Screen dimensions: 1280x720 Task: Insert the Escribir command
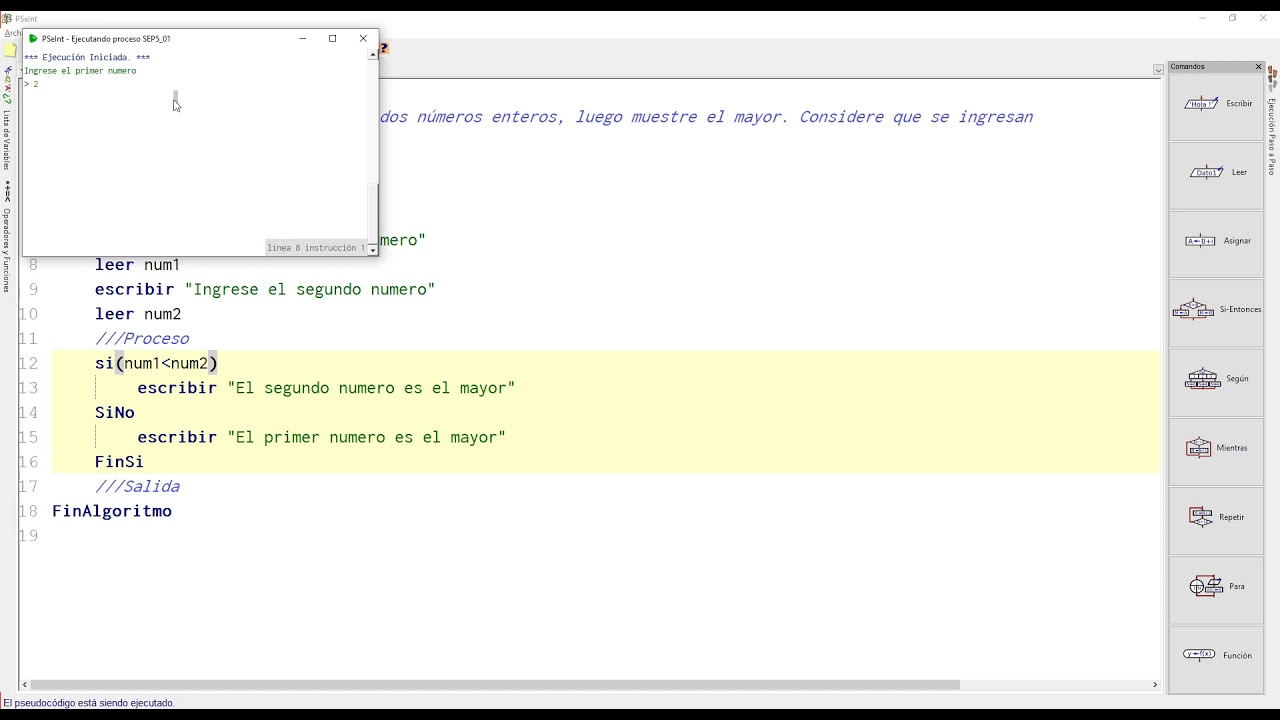(x=1217, y=104)
